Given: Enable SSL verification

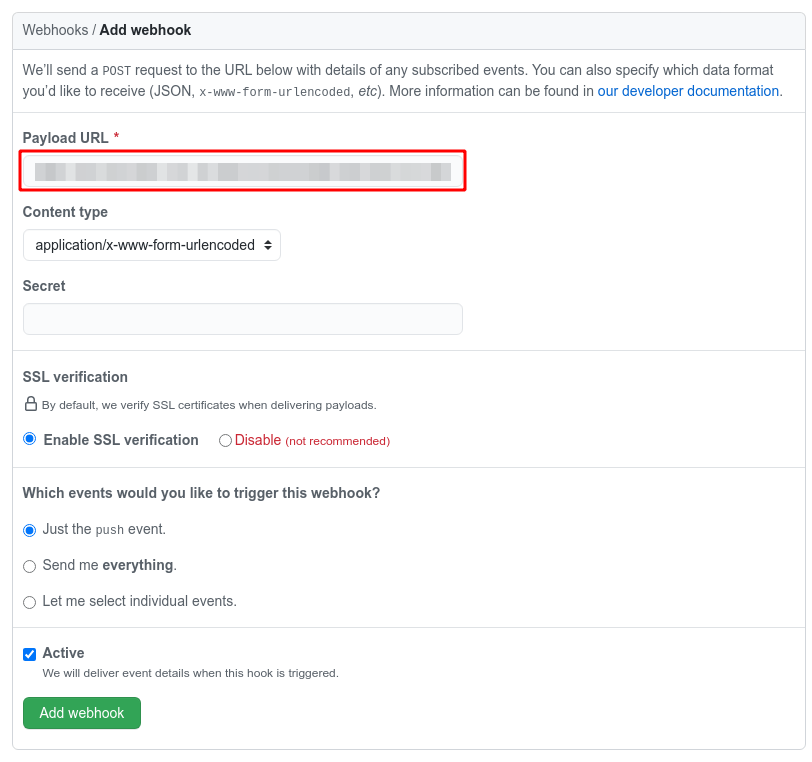Looking at the screenshot, I should click(x=30, y=438).
